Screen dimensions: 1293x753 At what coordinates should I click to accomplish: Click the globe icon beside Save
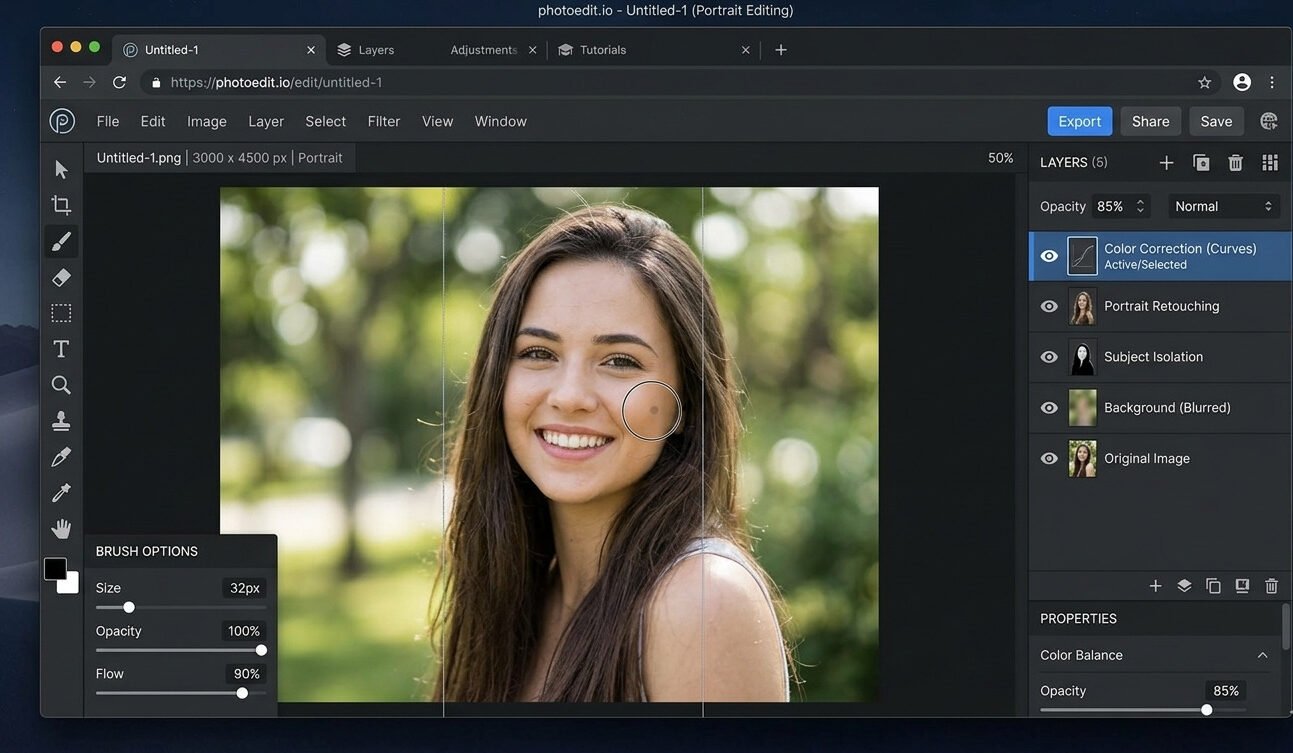pyautogui.click(x=1269, y=121)
